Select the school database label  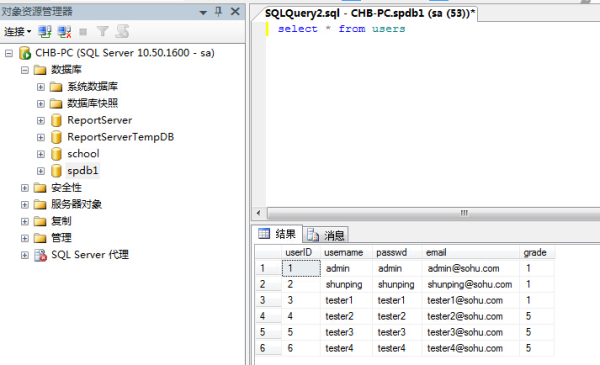coord(83,154)
